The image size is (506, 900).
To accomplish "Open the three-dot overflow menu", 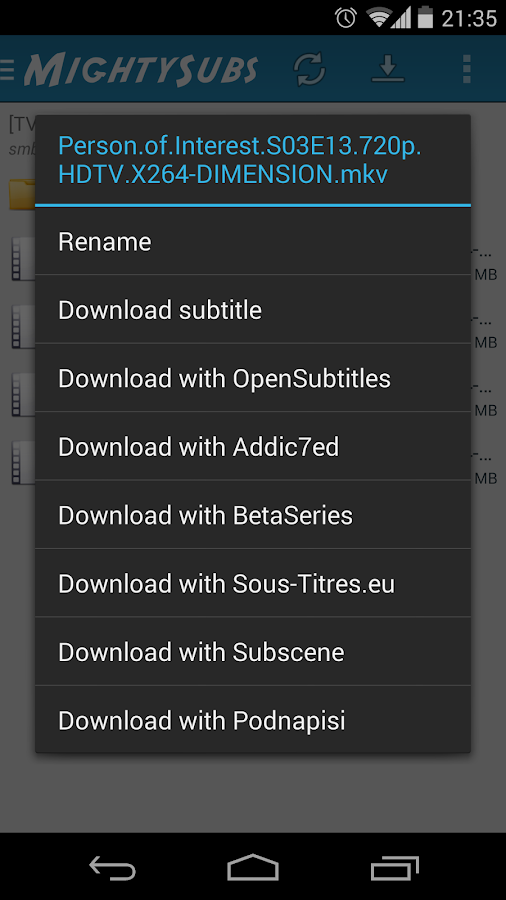I will pyautogui.click(x=467, y=69).
